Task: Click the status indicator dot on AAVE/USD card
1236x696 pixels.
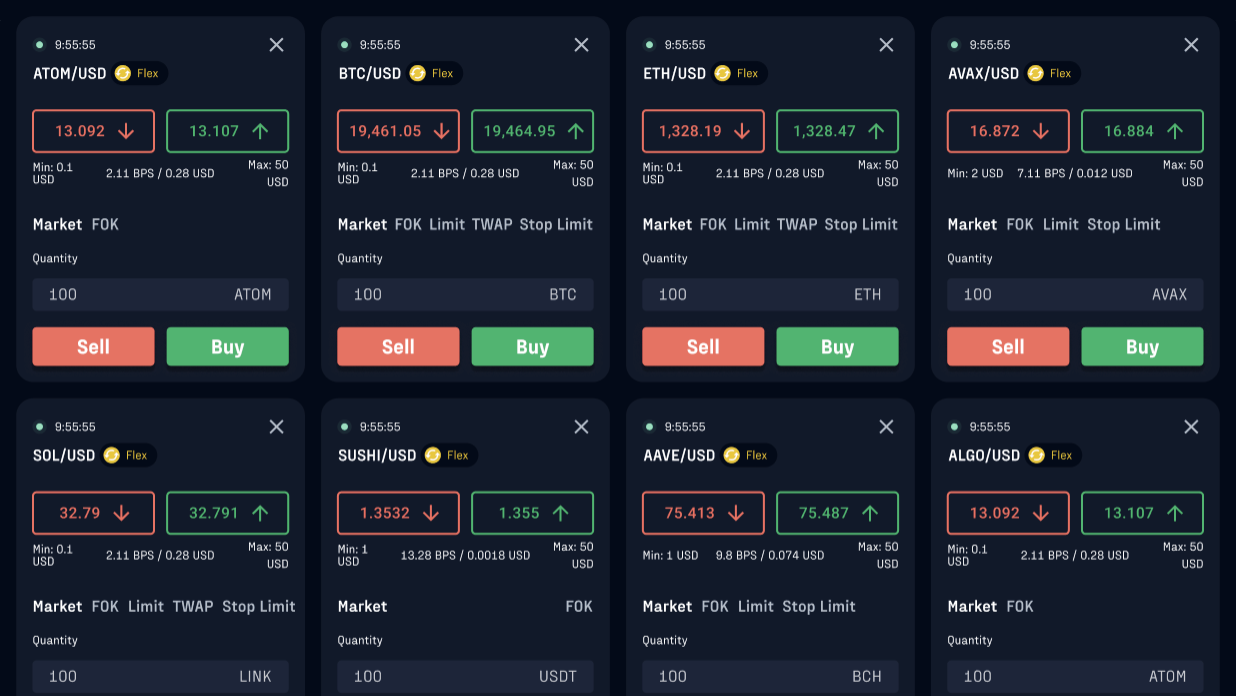Action: (649, 426)
